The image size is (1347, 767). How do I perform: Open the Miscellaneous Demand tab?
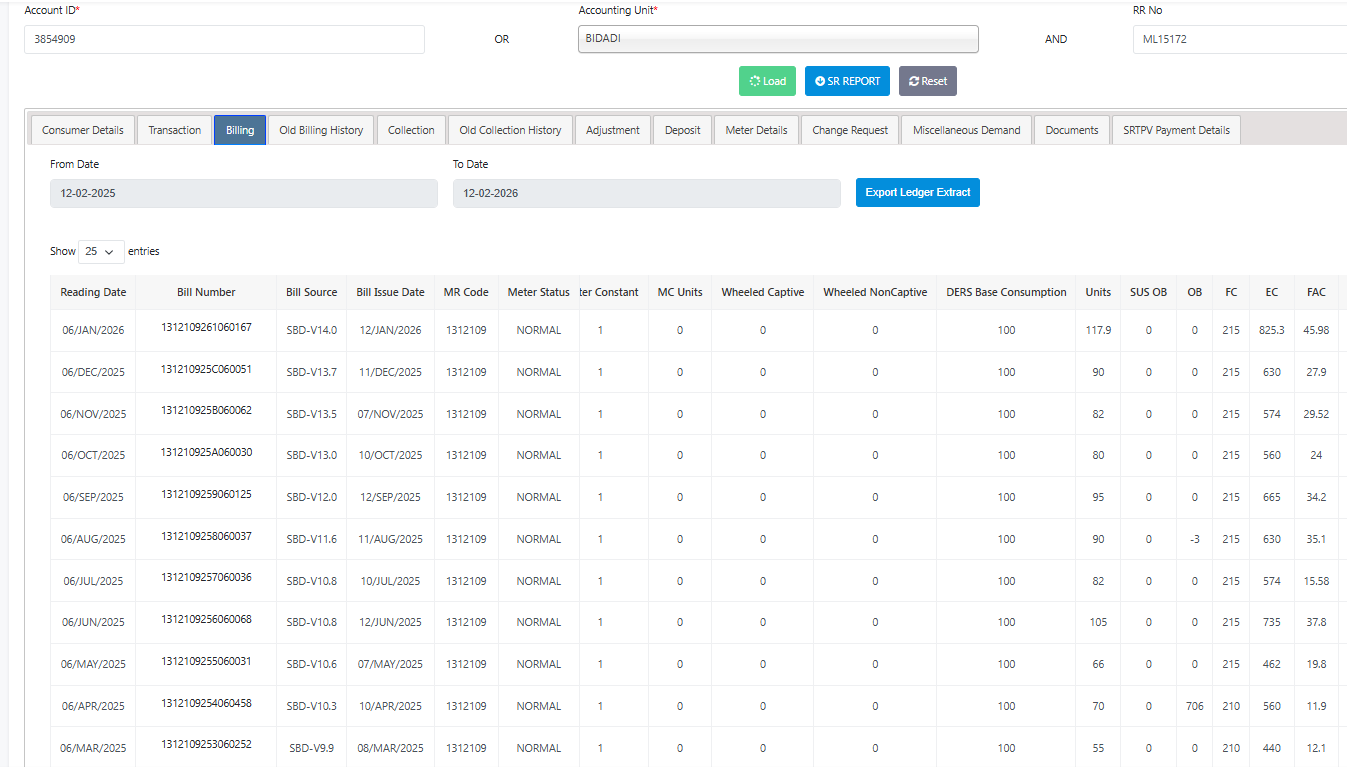(966, 130)
